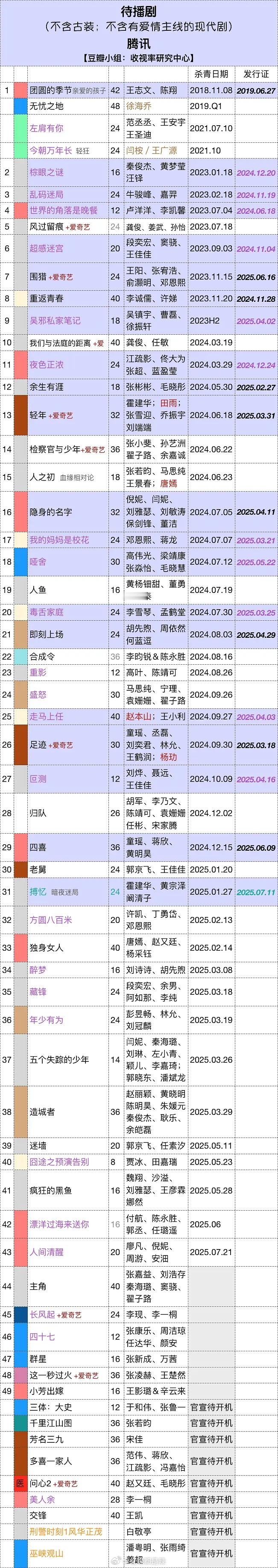Select the drama title 漂洋过海来送你
Viewport: 278px width, 1568px height.
59,1224
